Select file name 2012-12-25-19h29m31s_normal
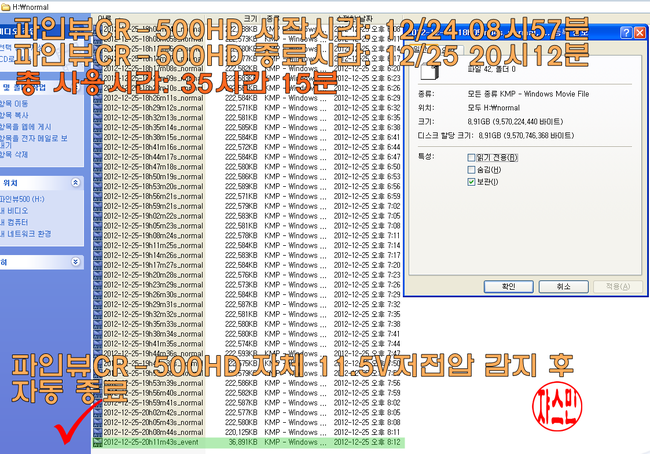 pyautogui.click(x=153, y=305)
